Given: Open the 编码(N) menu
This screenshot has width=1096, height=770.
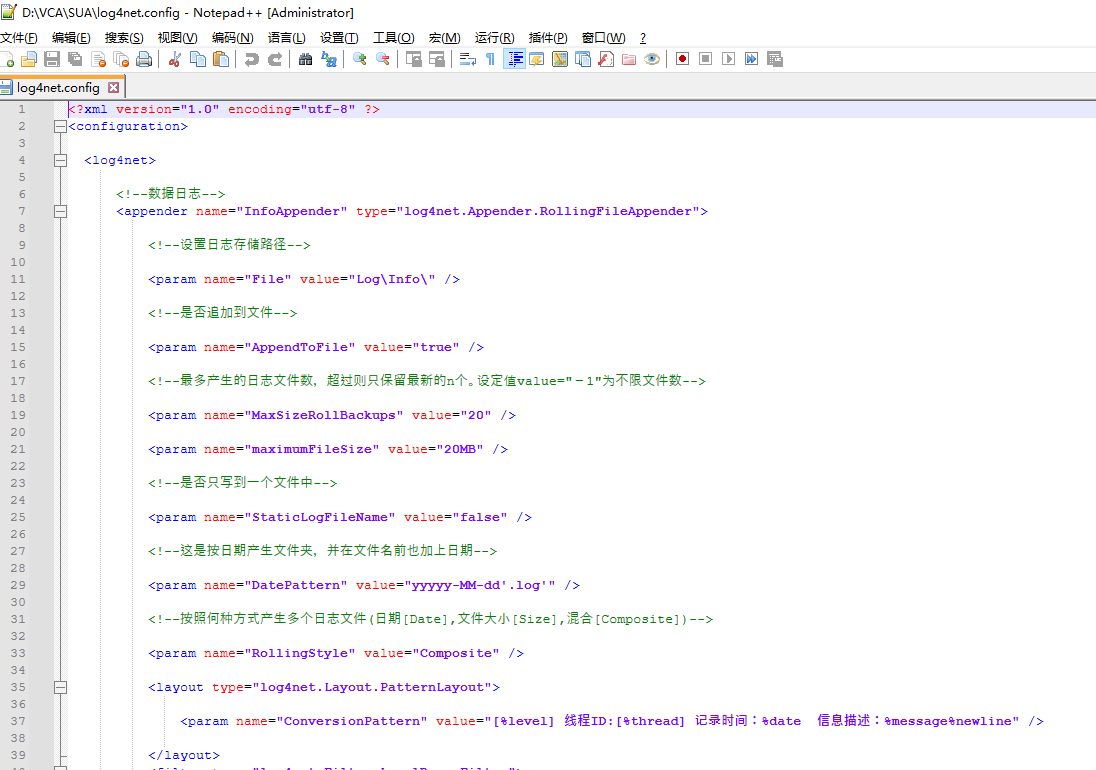Looking at the screenshot, I should pos(233,38).
